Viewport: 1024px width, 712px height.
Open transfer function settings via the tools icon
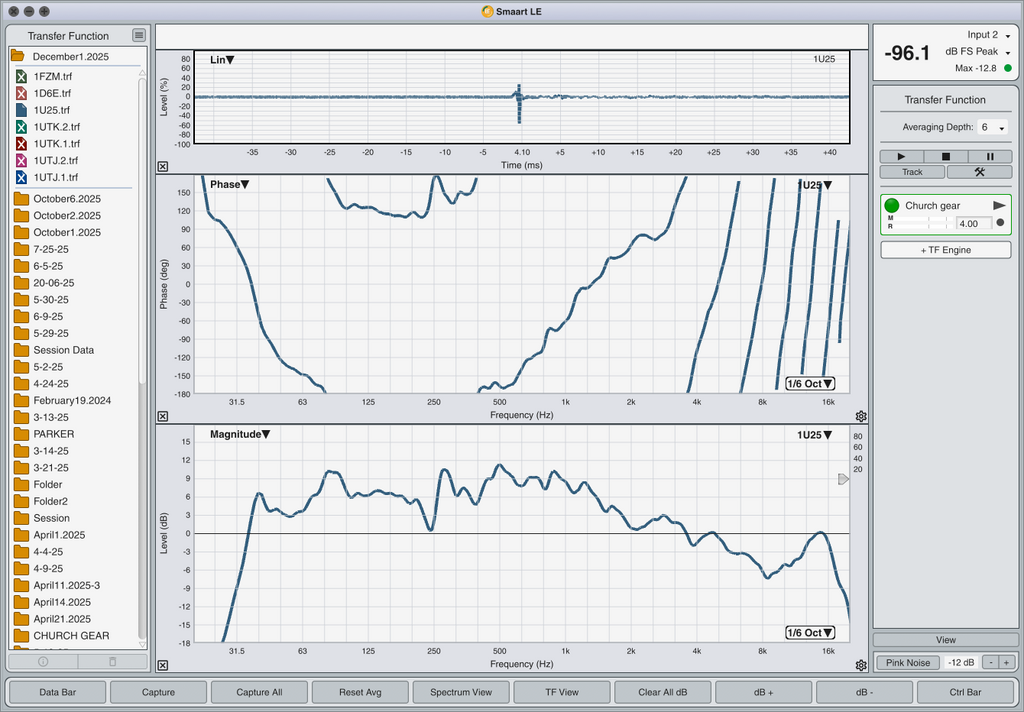tap(979, 172)
